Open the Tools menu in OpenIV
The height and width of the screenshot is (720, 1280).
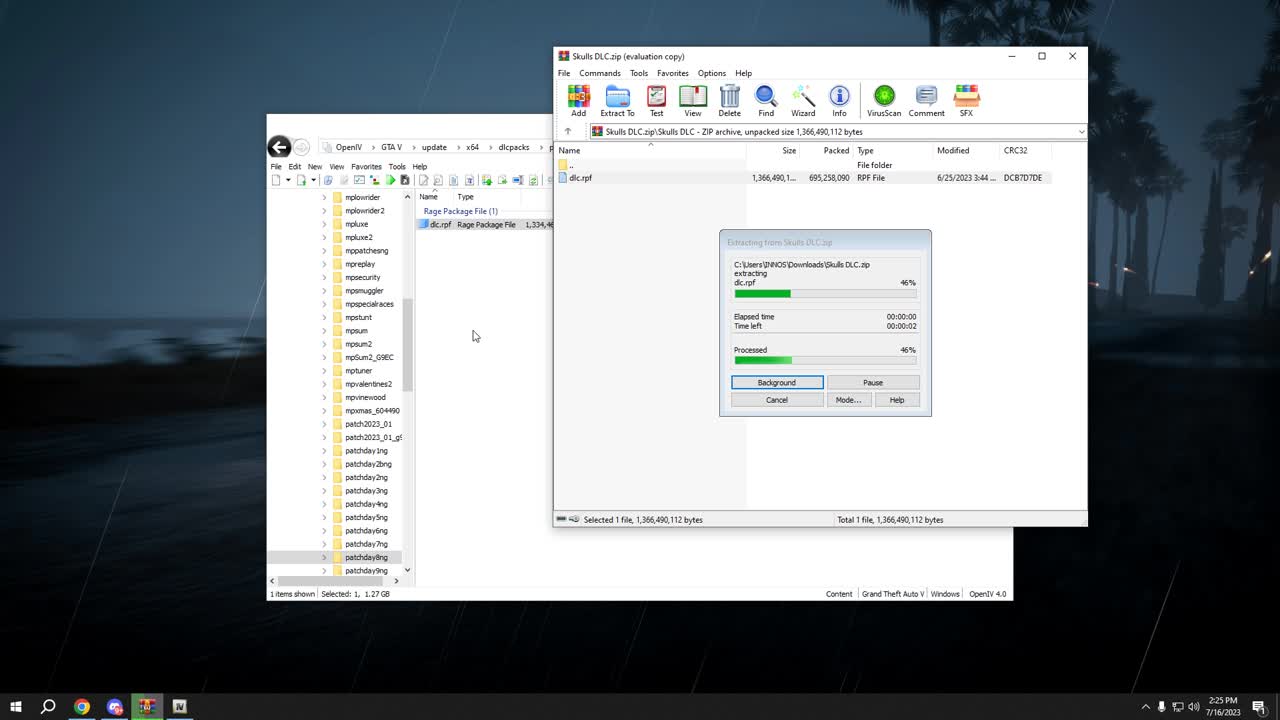click(x=397, y=166)
